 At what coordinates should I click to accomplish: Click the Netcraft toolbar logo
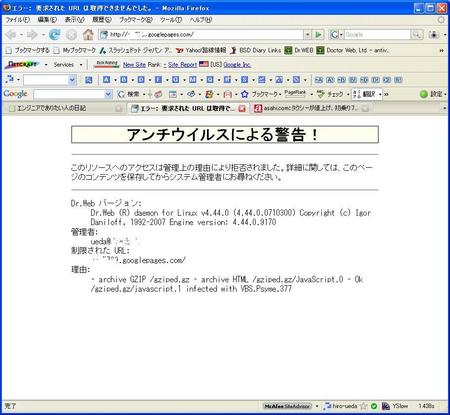[22, 64]
